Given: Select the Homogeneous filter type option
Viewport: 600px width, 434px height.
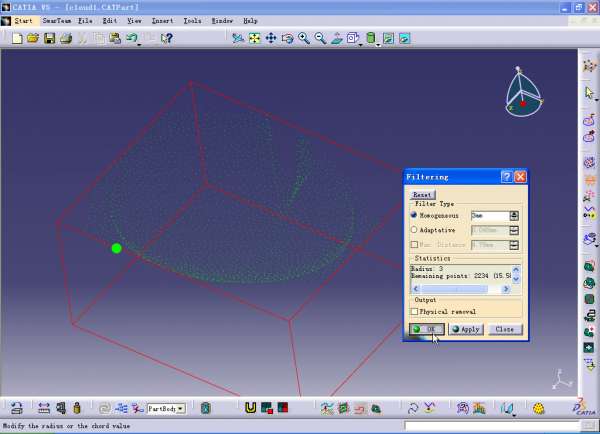Looking at the screenshot, I should 414,215.
